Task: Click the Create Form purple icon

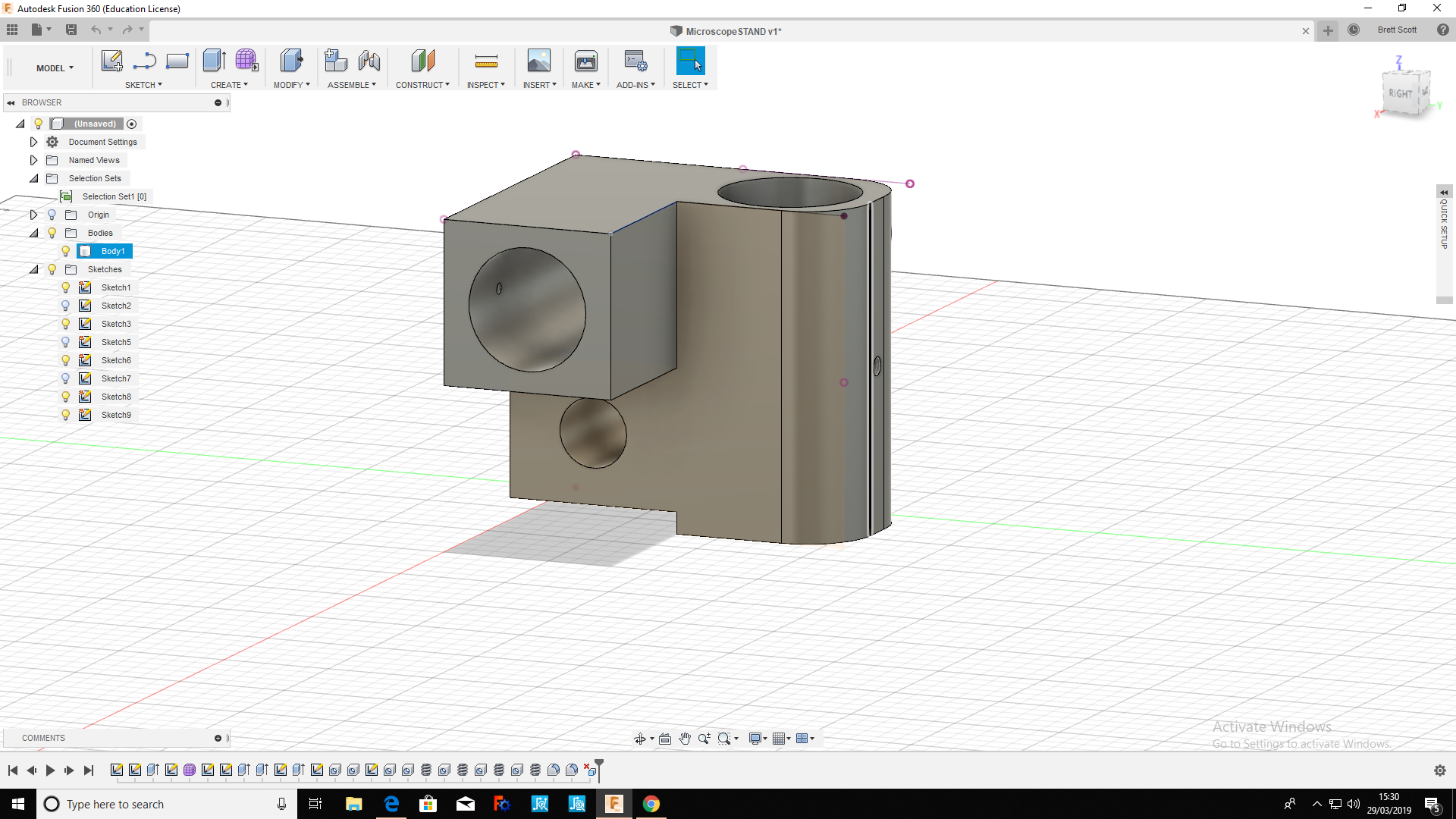Action: [246, 61]
